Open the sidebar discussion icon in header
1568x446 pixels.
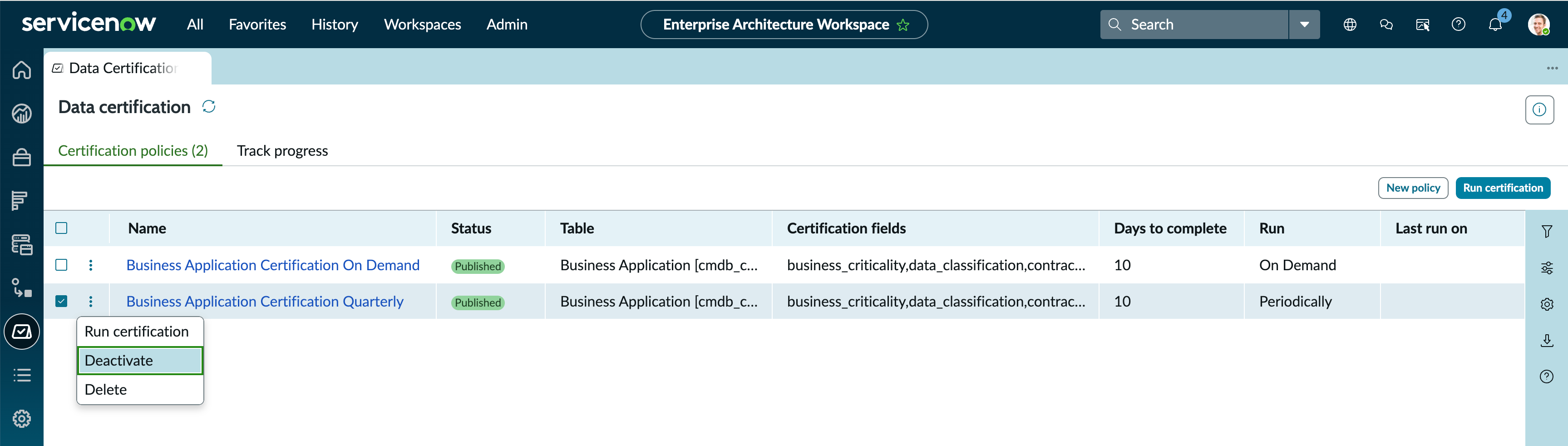point(1423,25)
